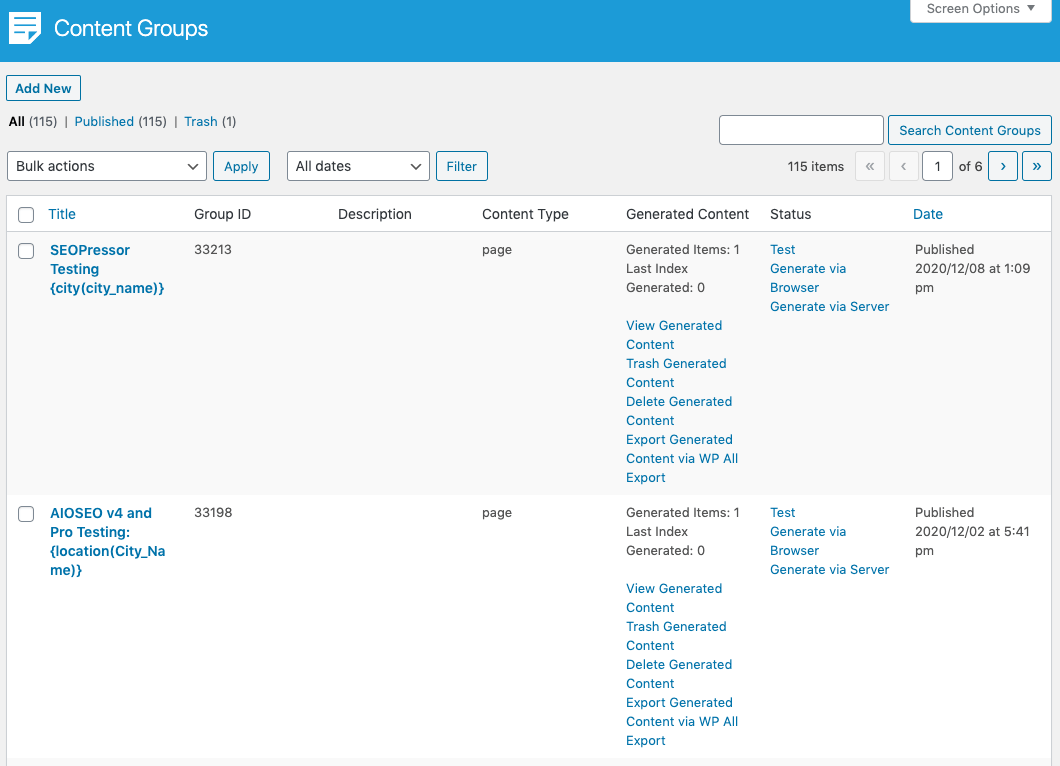Click Search Content Groups button
This screenshot has height=766, width=1060.
pyautogui.click(x=969, y=130)
